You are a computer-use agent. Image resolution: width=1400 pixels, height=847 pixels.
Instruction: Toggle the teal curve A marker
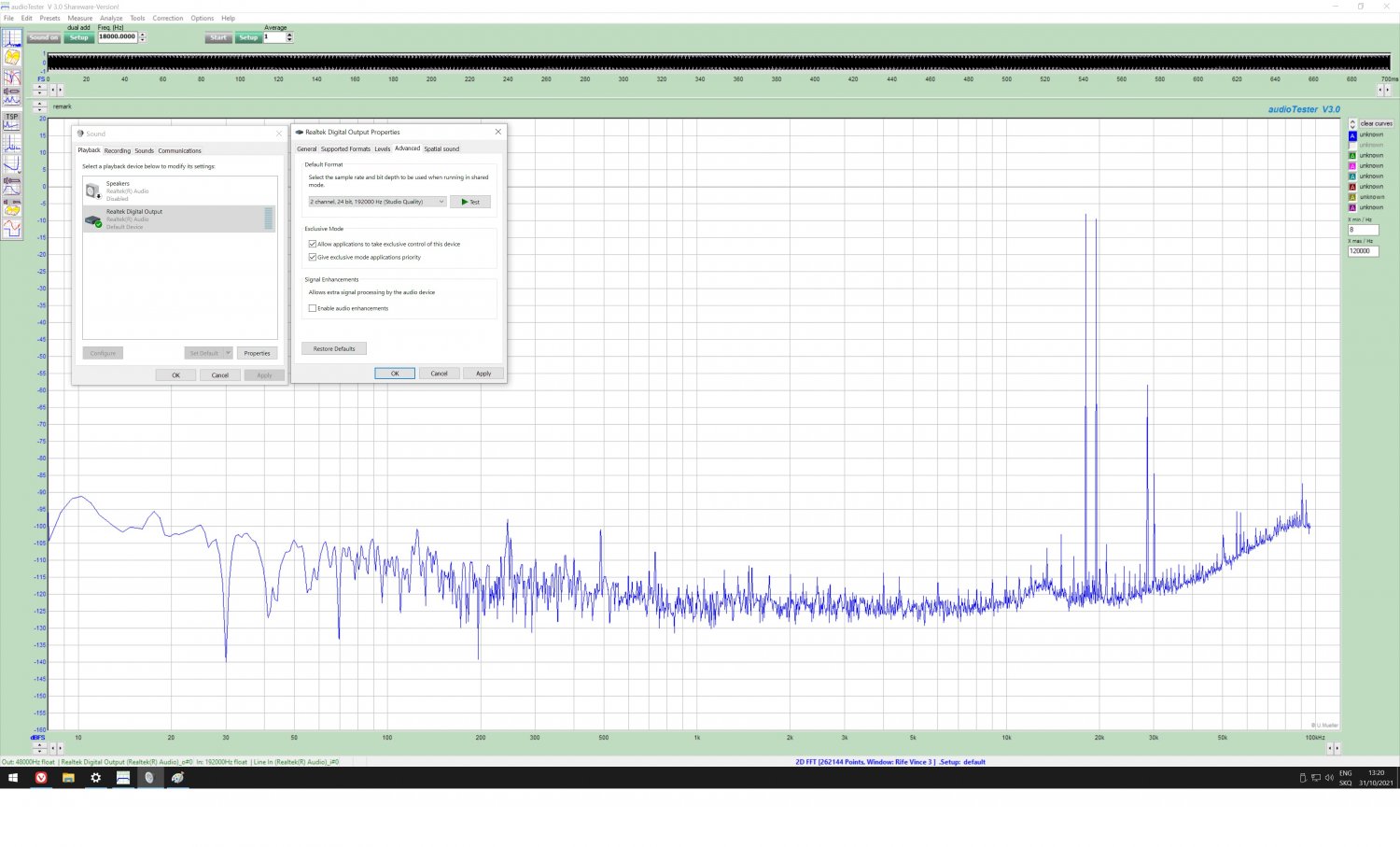point(1352,176)
